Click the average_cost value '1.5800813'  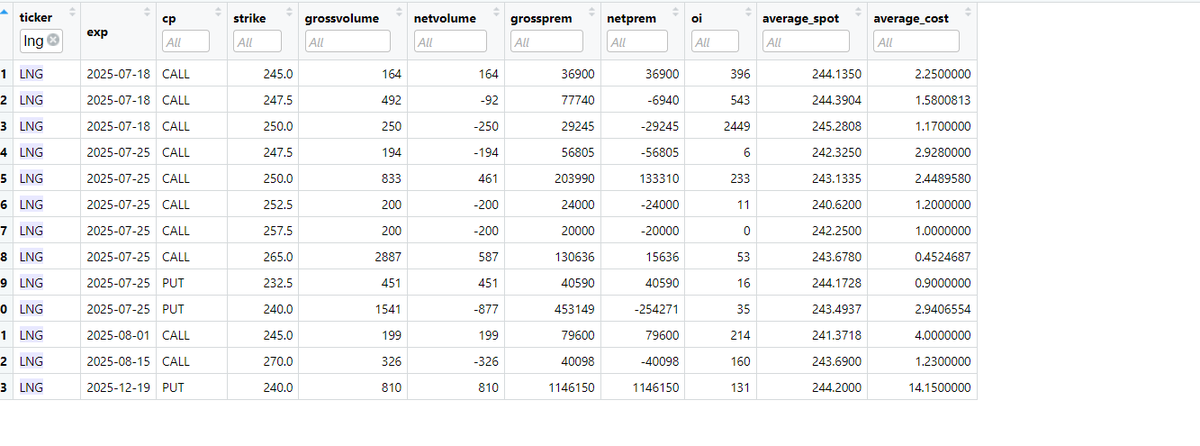(942, 100)
